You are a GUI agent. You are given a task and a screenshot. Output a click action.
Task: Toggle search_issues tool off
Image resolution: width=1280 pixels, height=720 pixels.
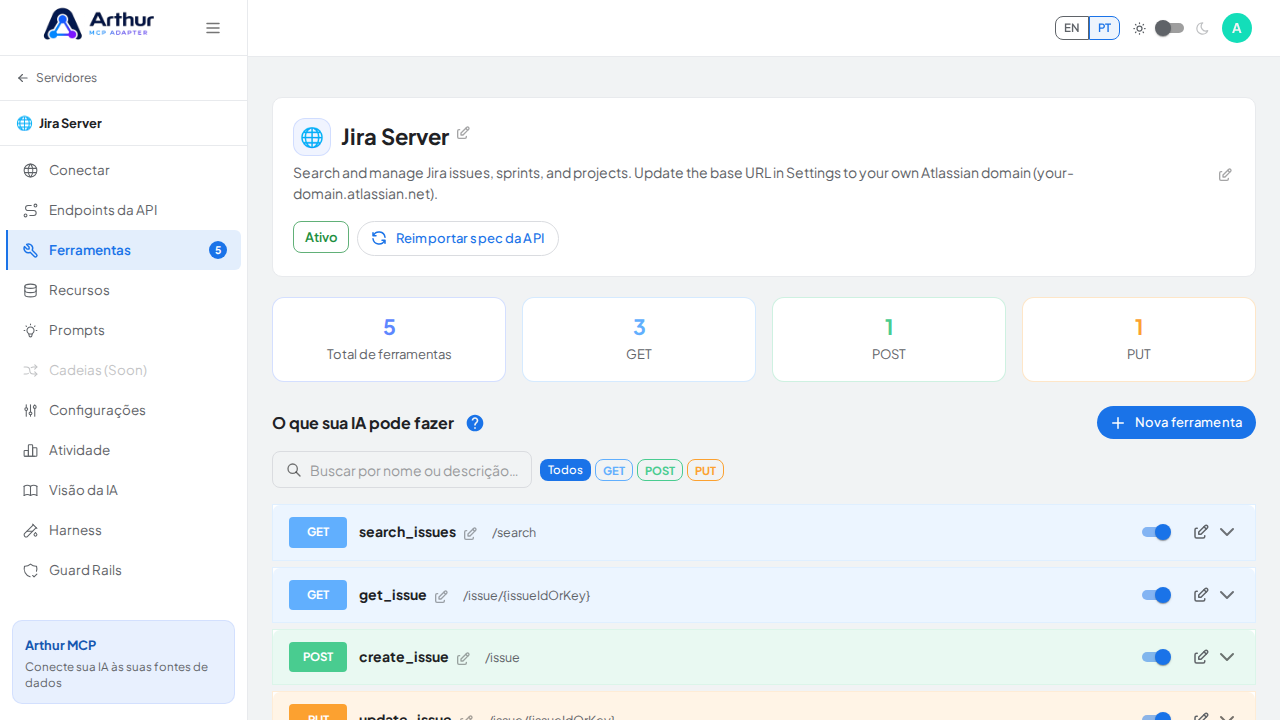tap(1156, 532)
